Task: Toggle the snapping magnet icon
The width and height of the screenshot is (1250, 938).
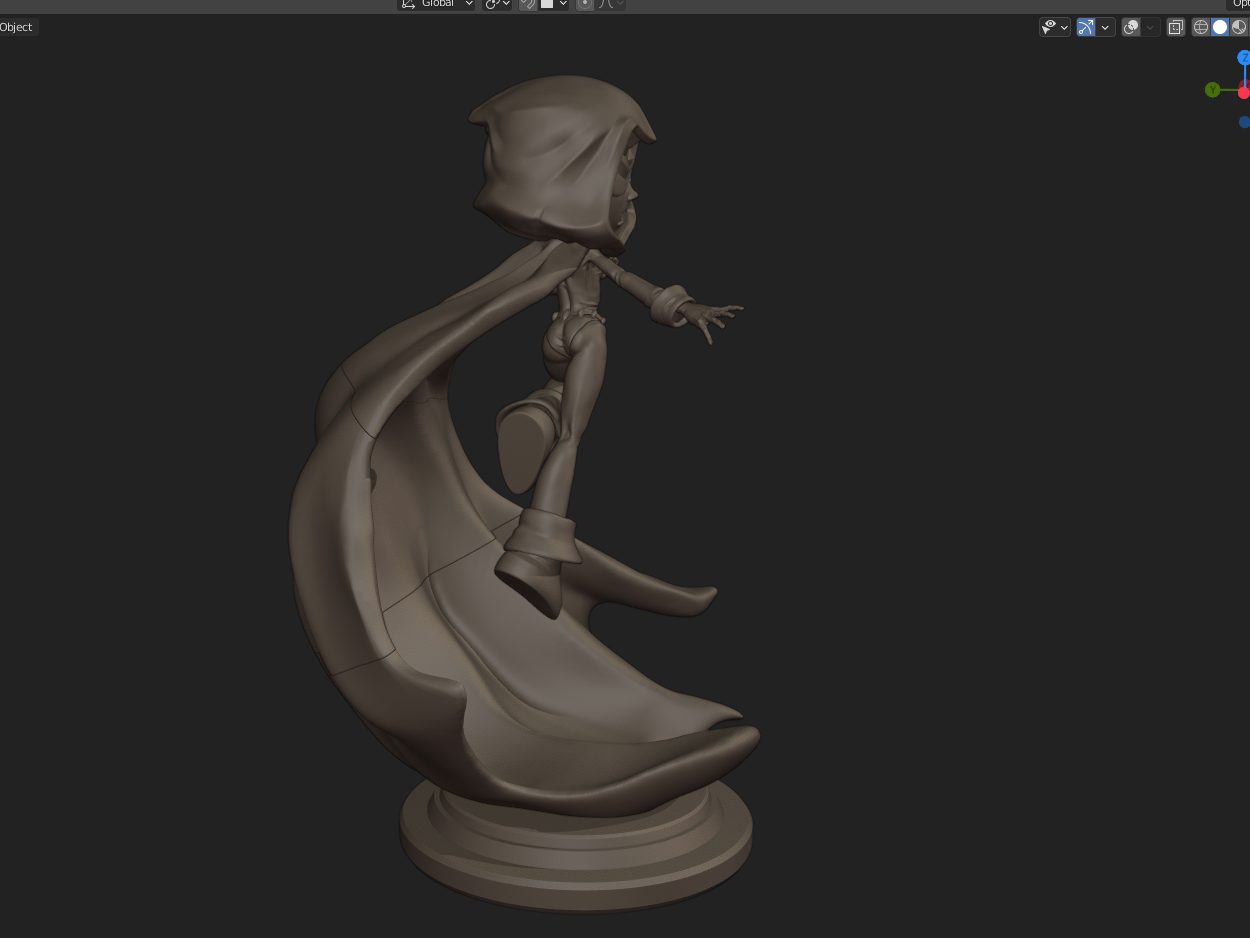Action: tap(528, 4)
